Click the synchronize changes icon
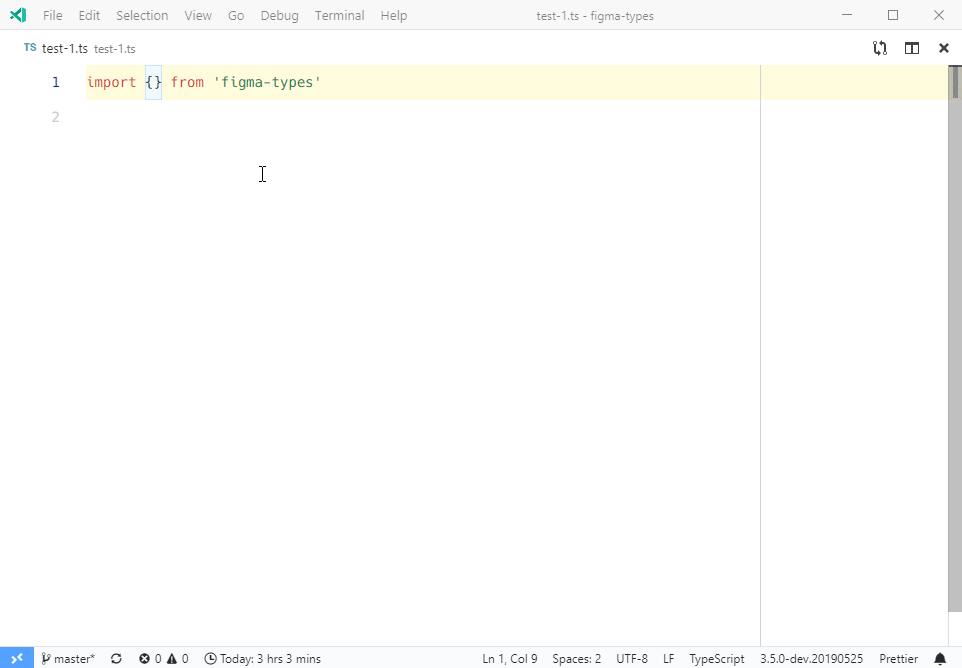 [x=116, y=658]
